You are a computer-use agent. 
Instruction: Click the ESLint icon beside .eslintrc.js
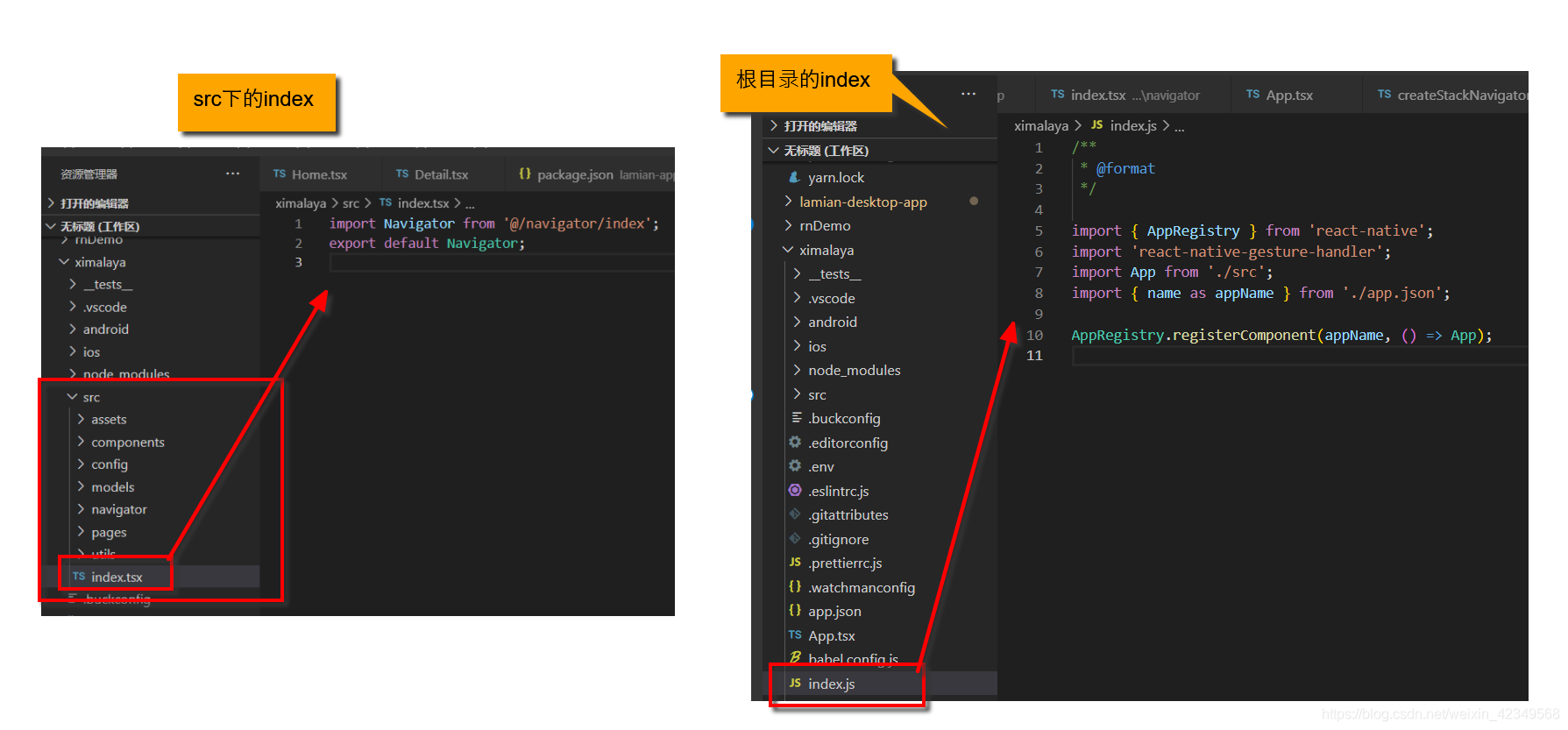tap(795, 490)
